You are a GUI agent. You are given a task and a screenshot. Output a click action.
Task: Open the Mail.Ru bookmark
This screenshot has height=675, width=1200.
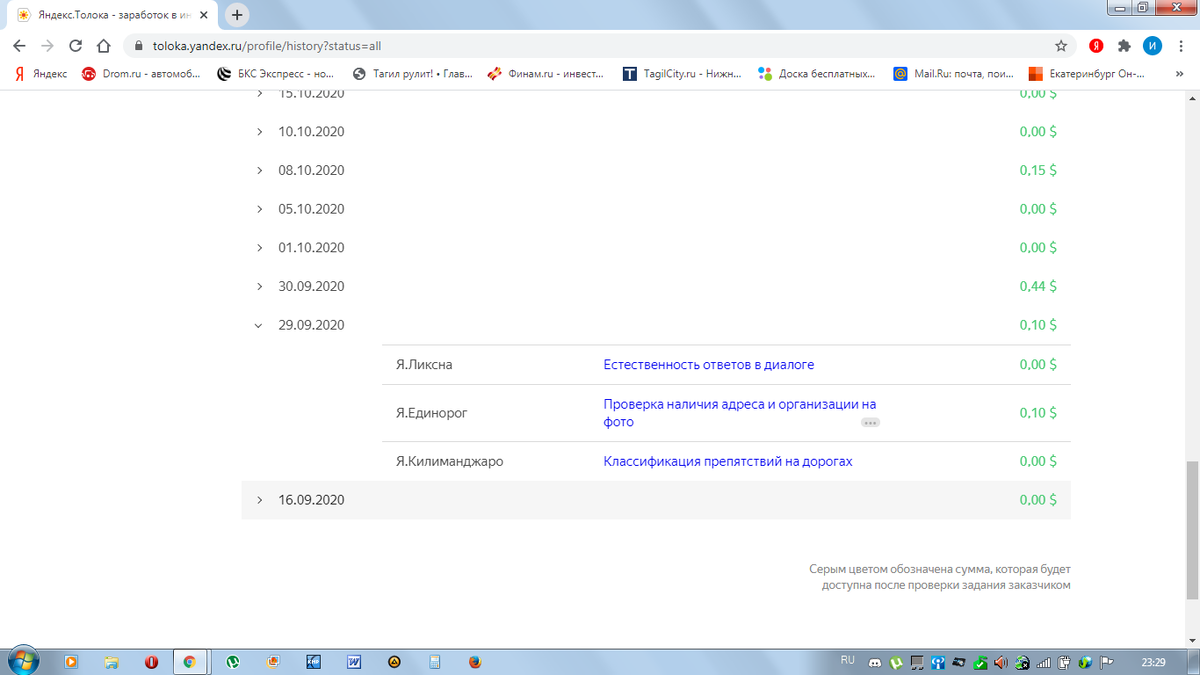(953, 73)
